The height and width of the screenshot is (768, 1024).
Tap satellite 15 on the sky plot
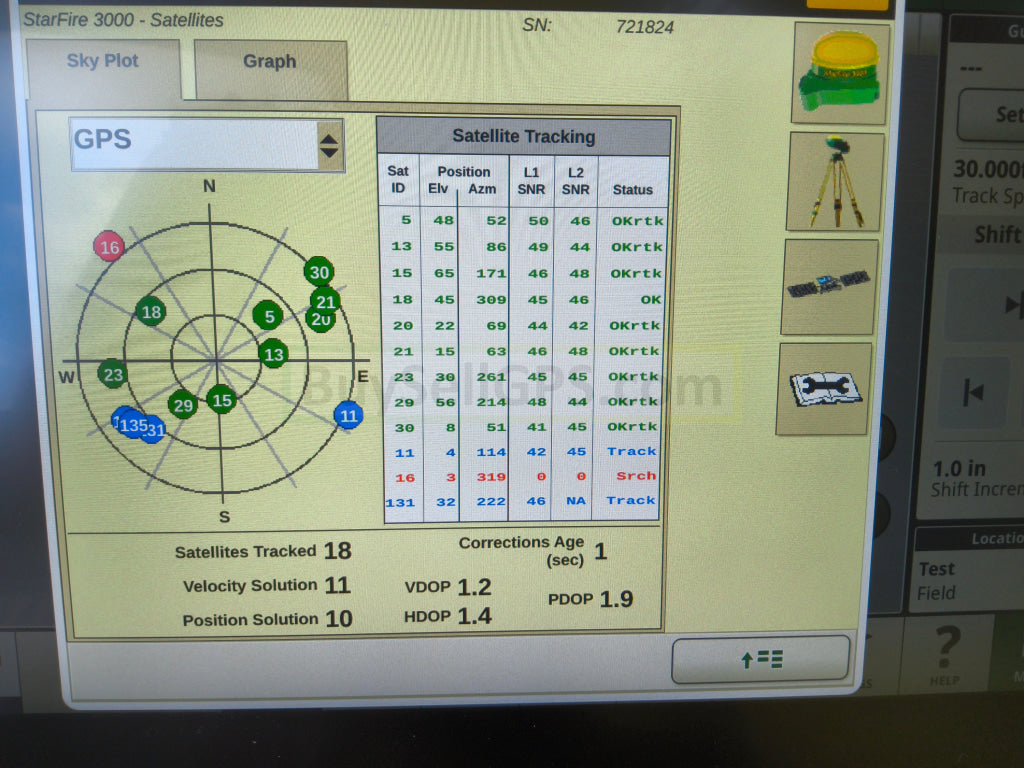pos(221,400)
